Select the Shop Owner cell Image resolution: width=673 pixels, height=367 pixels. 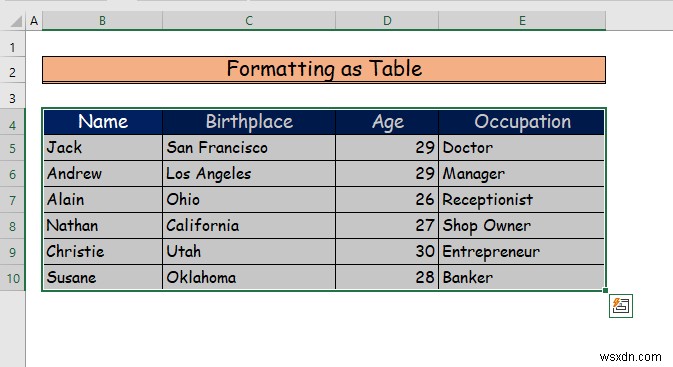521,226
